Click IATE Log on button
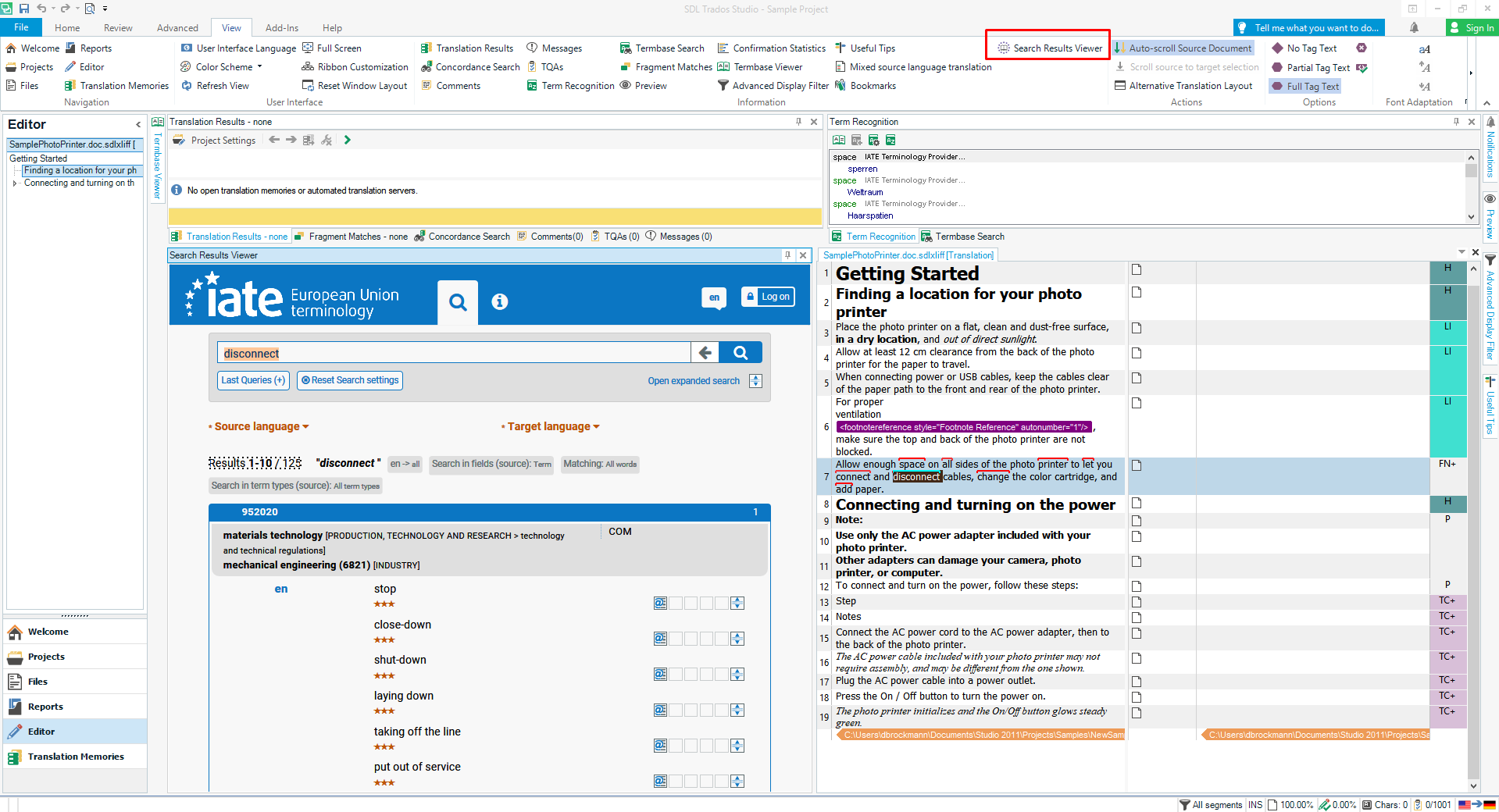Image resolution: width=1499 pixels, height=812 pixels. (x=768, y=297)
